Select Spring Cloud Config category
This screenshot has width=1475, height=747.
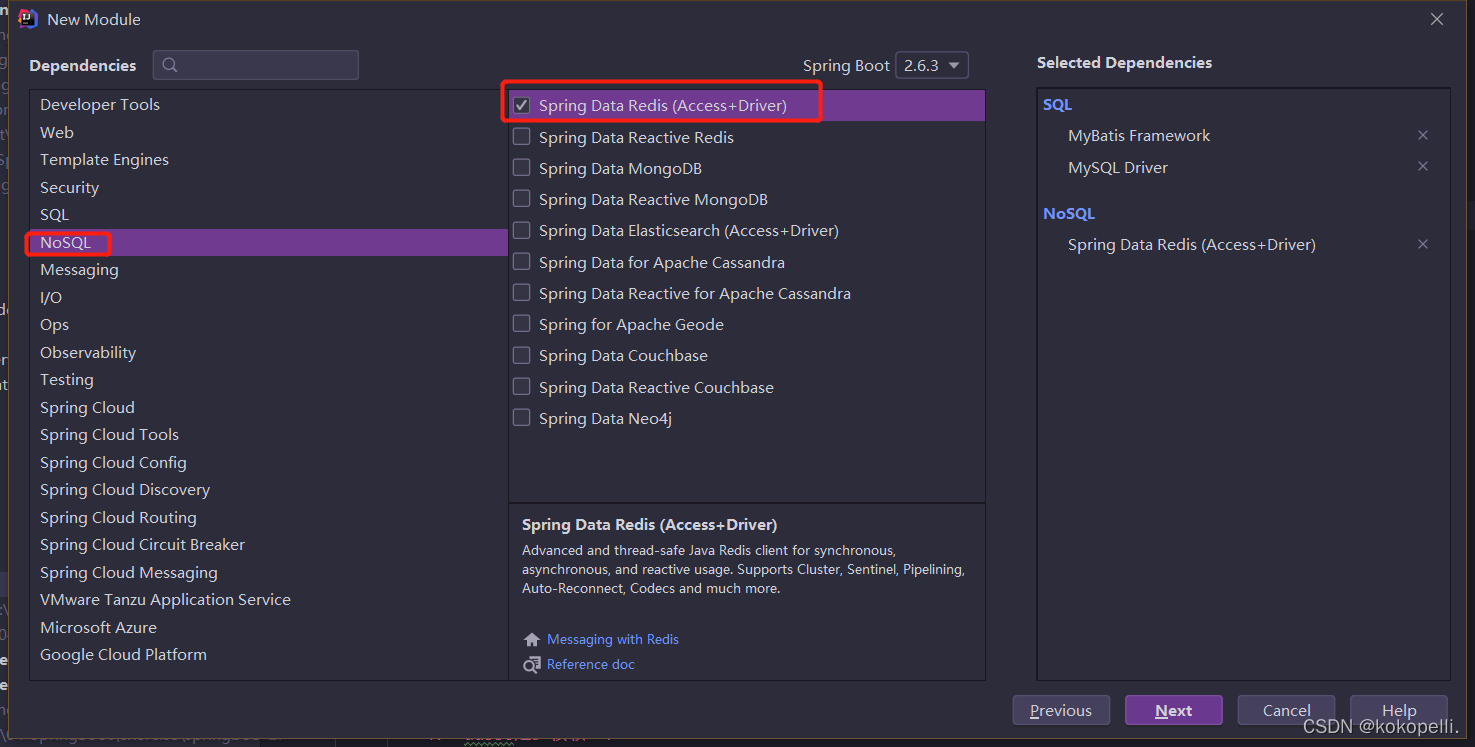(x=269, y=462)
